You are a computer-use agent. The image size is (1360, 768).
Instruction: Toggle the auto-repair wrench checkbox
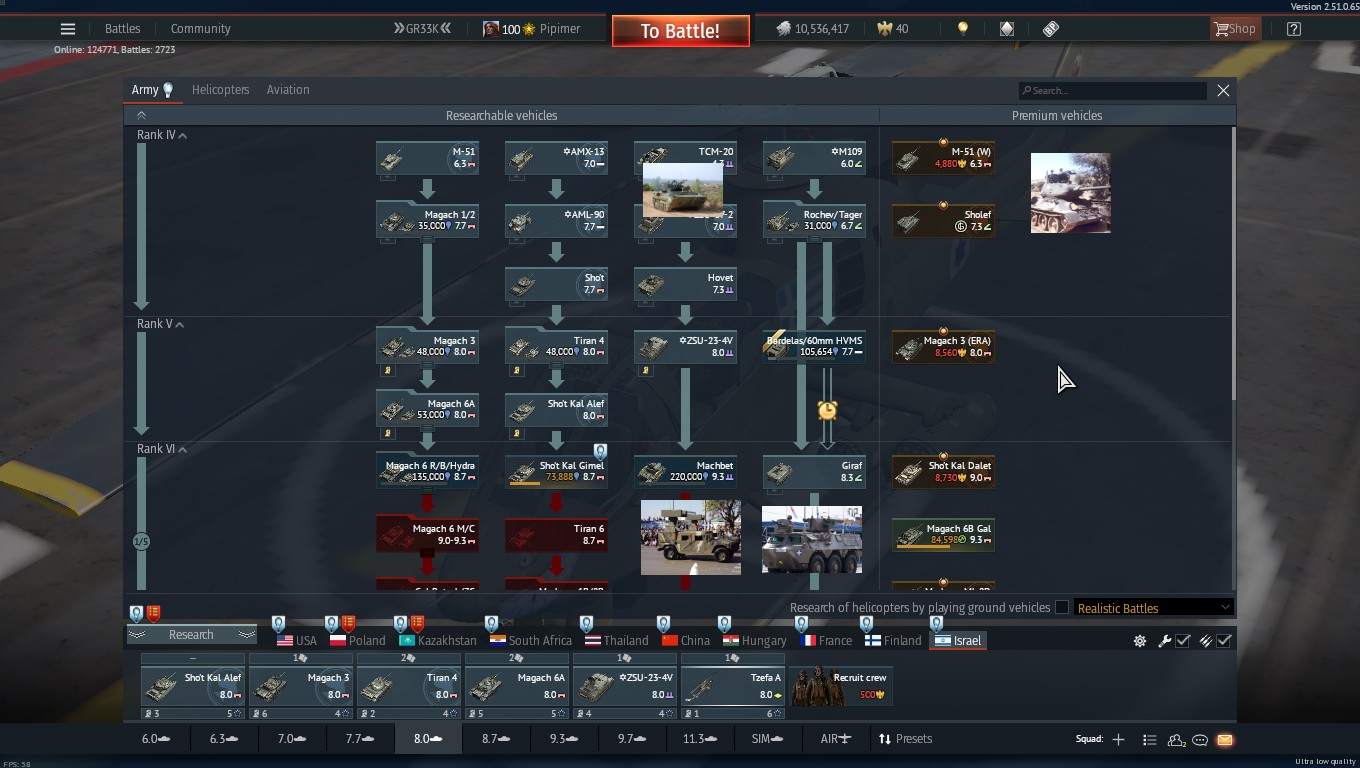(1182, 641)
